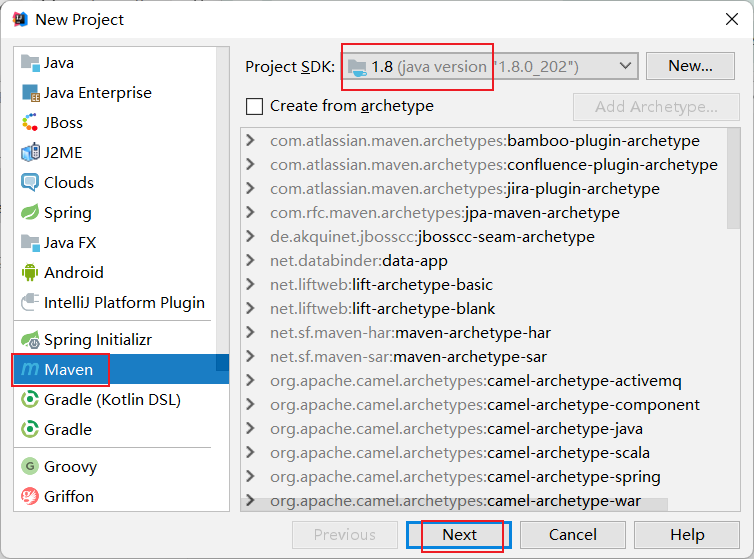The width and height of the screenshot is (754, 559).
Task: Click Add Archetype... button
Action: click(656, 107)
